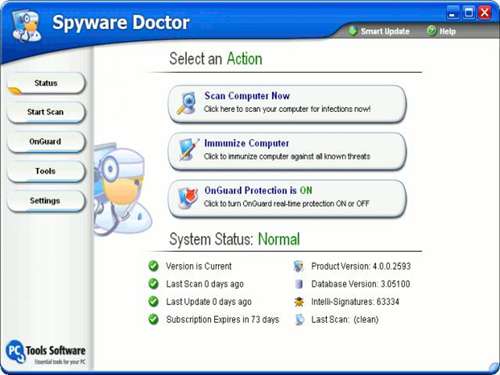This screenshot has height=375, width=500.
Task: Open the Start Scan sidebar tab
Action: [46, 112]
